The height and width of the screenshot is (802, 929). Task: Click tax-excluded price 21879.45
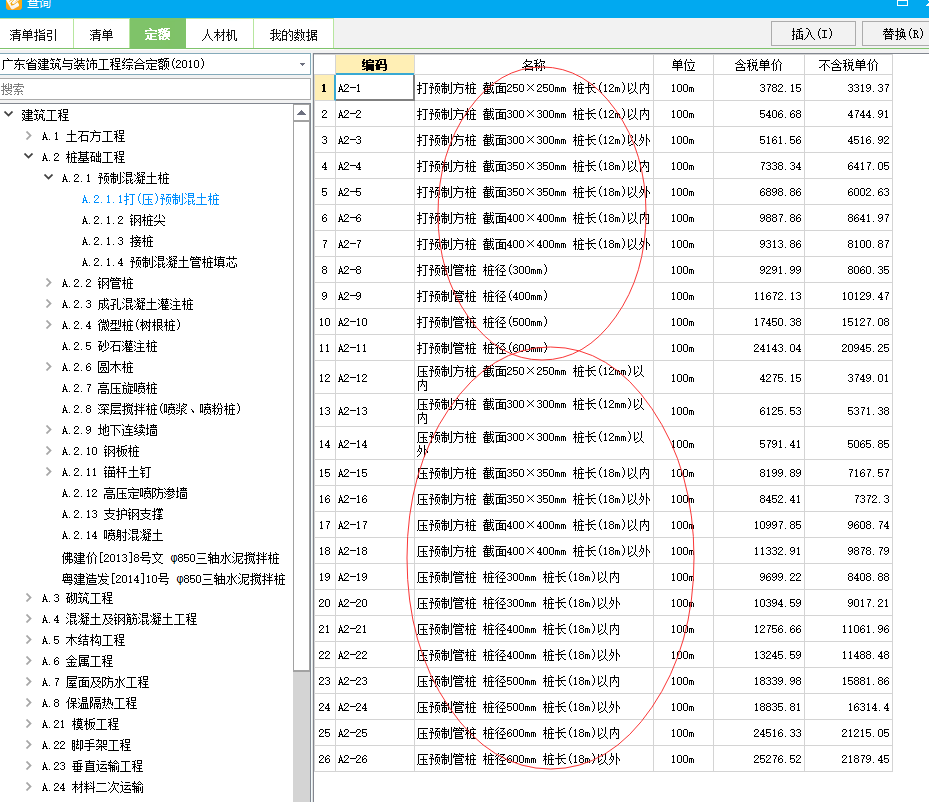pos(848,759)
